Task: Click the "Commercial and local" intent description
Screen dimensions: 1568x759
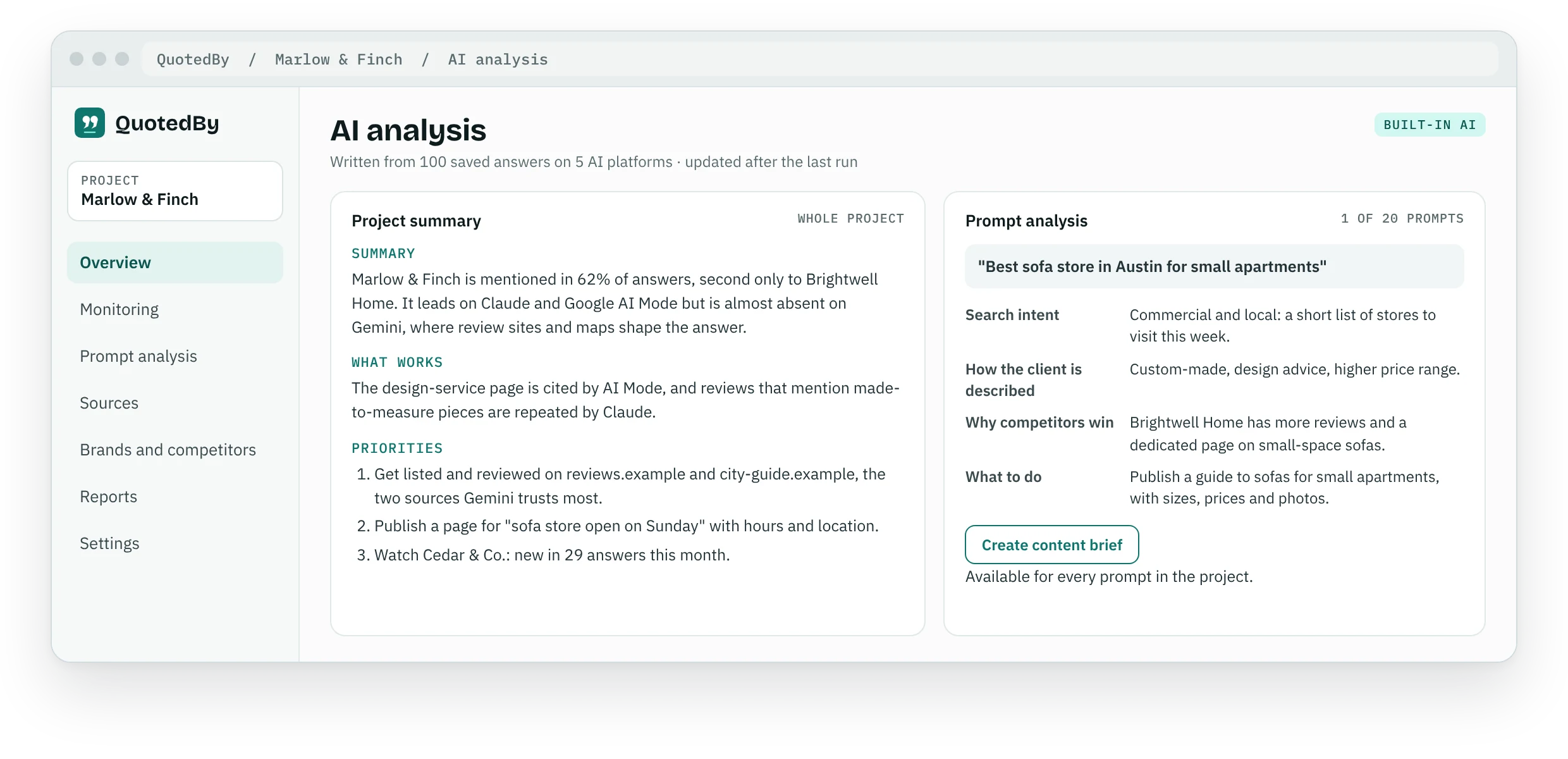Action: 1283,325
